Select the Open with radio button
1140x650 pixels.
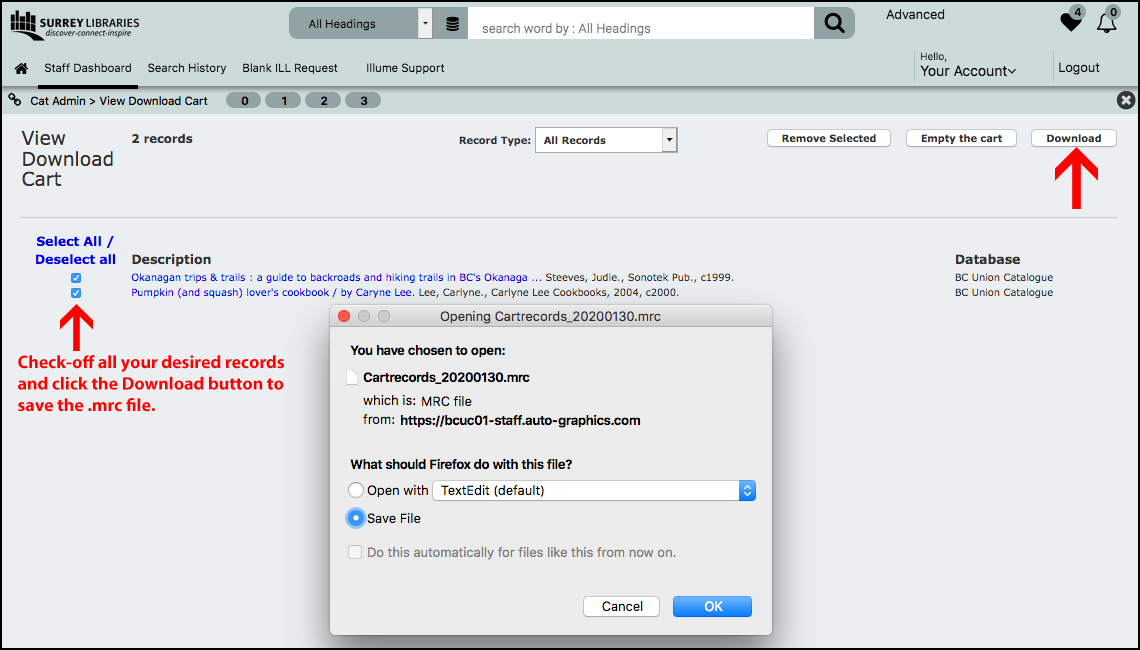pos(356,491)
